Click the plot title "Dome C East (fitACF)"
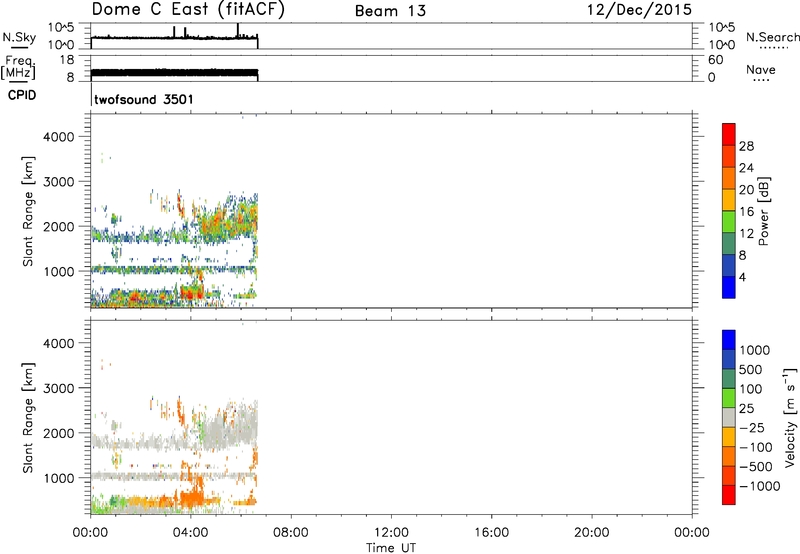The image size is (800, 554). [188, 10]
